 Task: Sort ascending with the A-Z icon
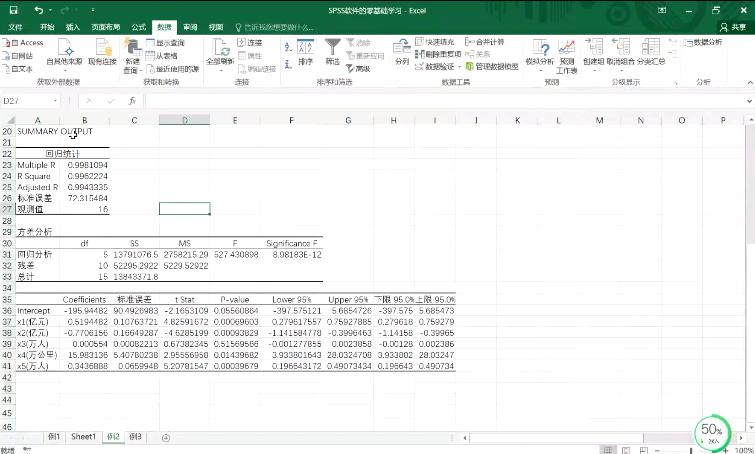(288, 47)
